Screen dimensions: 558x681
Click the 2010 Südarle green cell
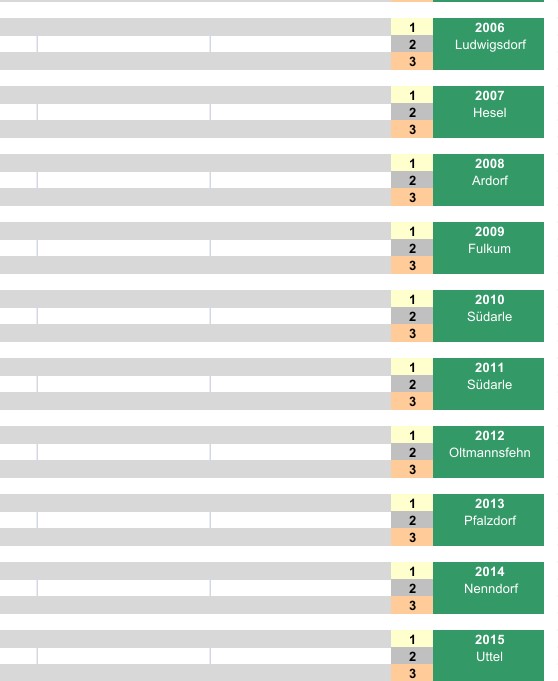pyautogui.click(x=488, y=316)
